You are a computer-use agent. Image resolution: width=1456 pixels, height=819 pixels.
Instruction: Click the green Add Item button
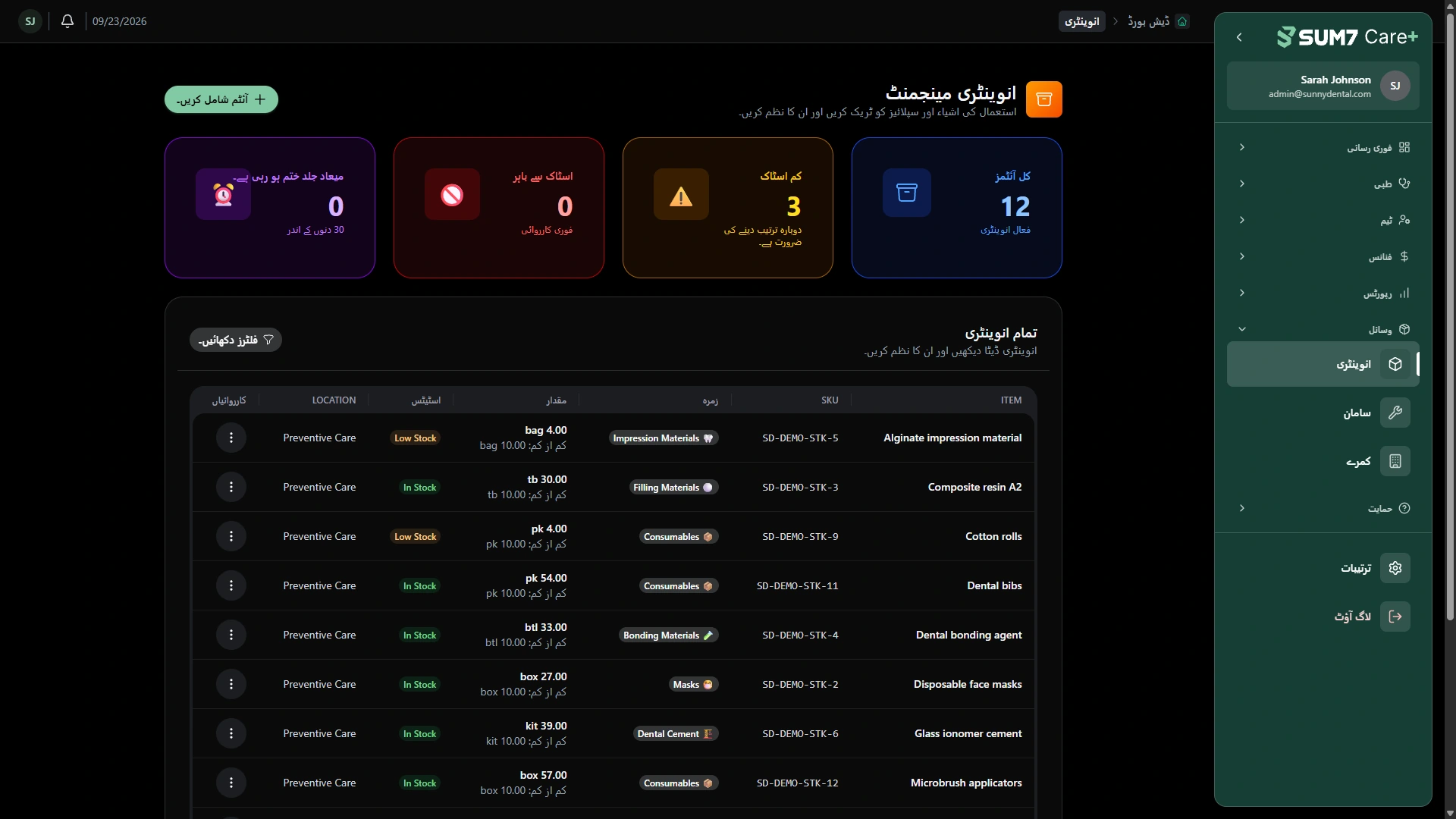coord(221,99)
